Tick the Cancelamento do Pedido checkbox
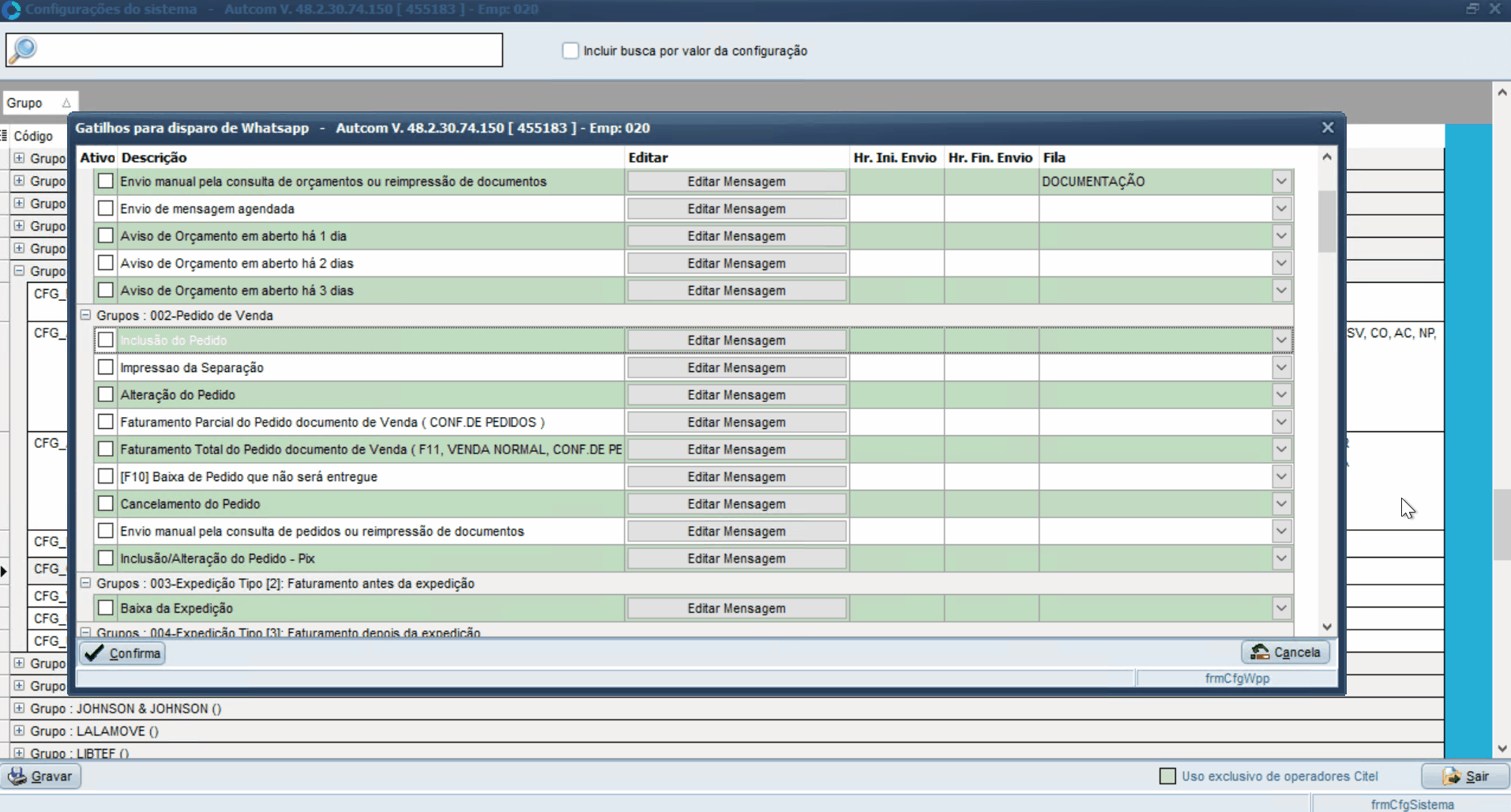The width and height of the screenshot is (1511, 812). [106, 504]
